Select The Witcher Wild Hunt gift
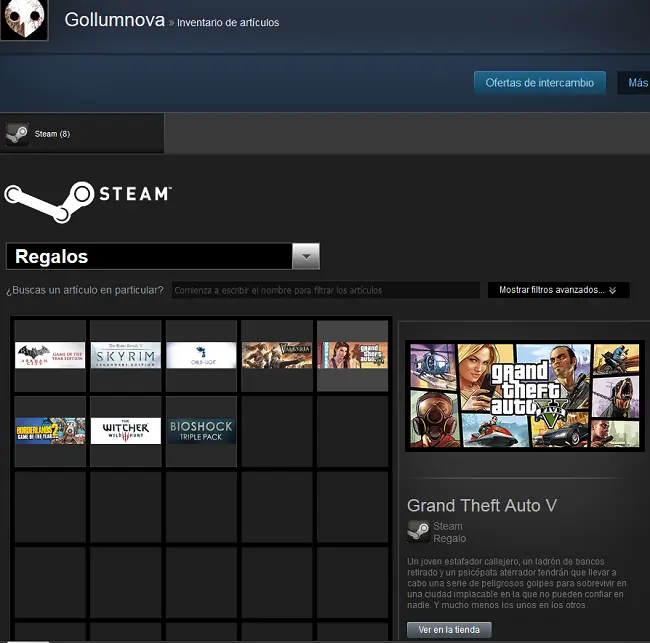Screen dimensions: 650x643 (126, 431)
